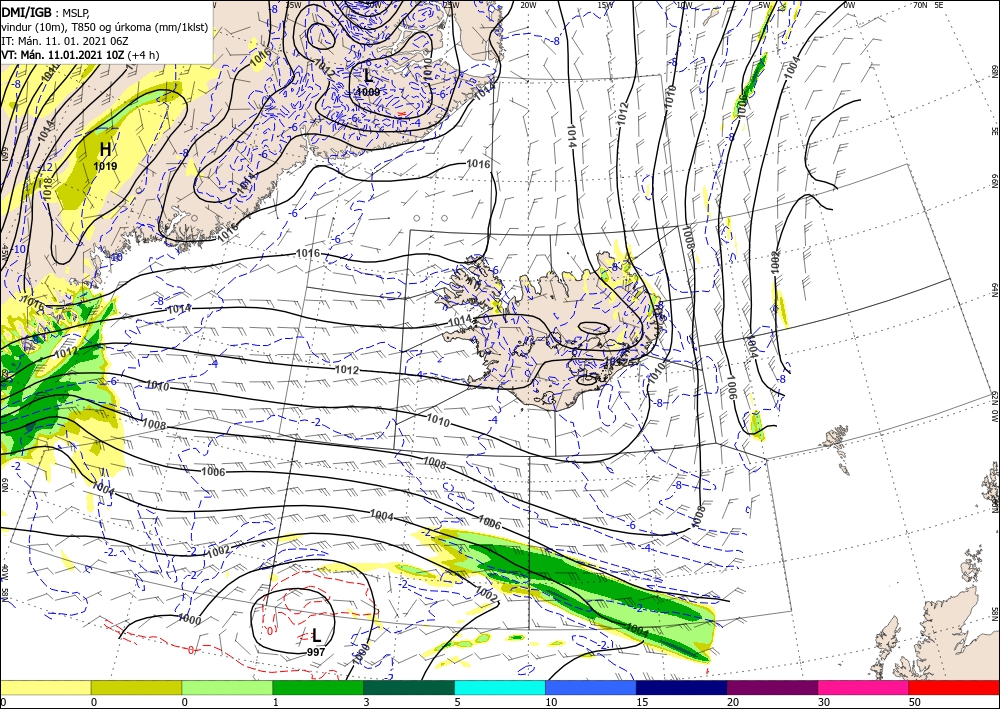
Task: Click the '20' value on the legend scale
Action: pos(733,702)
